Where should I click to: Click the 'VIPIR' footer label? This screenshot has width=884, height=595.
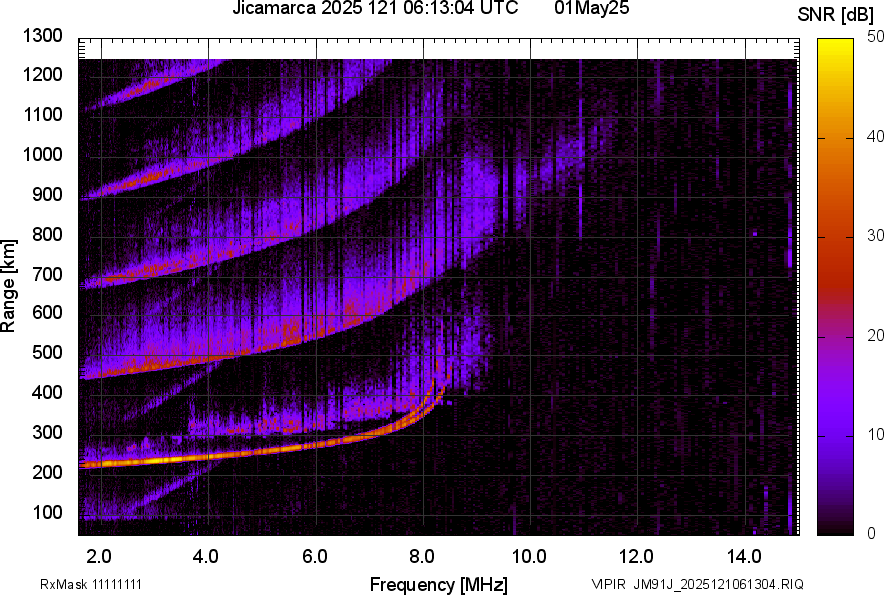click(x=609, y=584)
